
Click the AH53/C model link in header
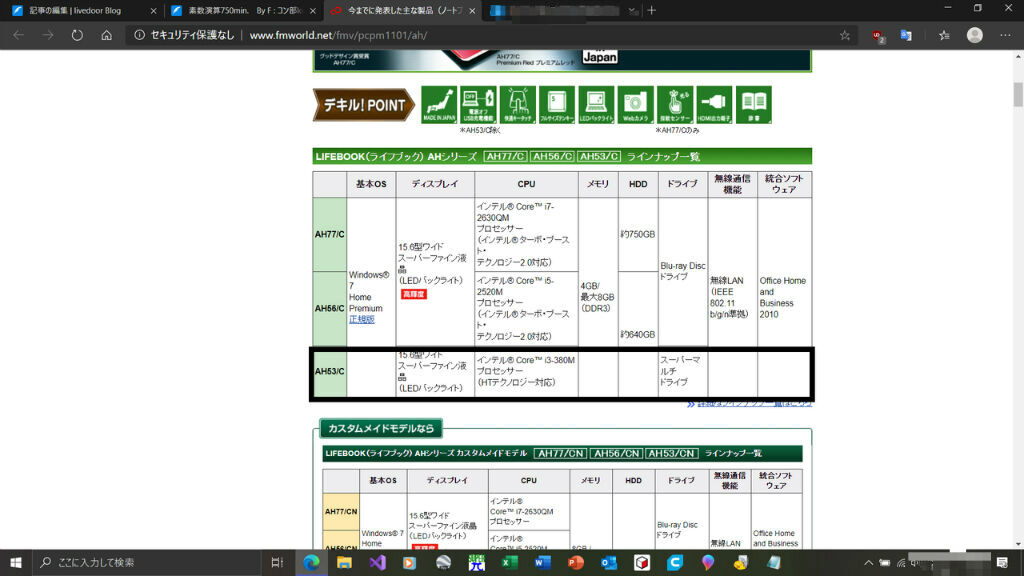[x=598, y=157]
